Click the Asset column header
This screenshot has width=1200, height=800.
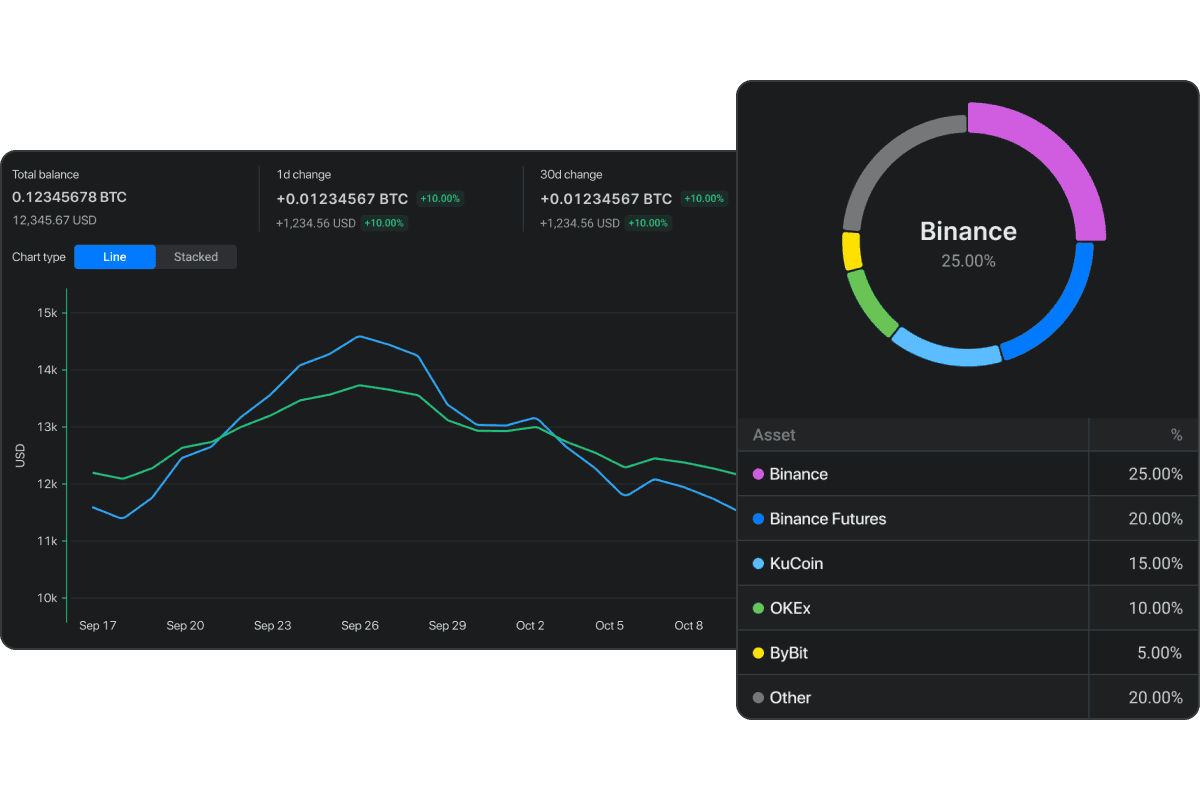(776, 434)
